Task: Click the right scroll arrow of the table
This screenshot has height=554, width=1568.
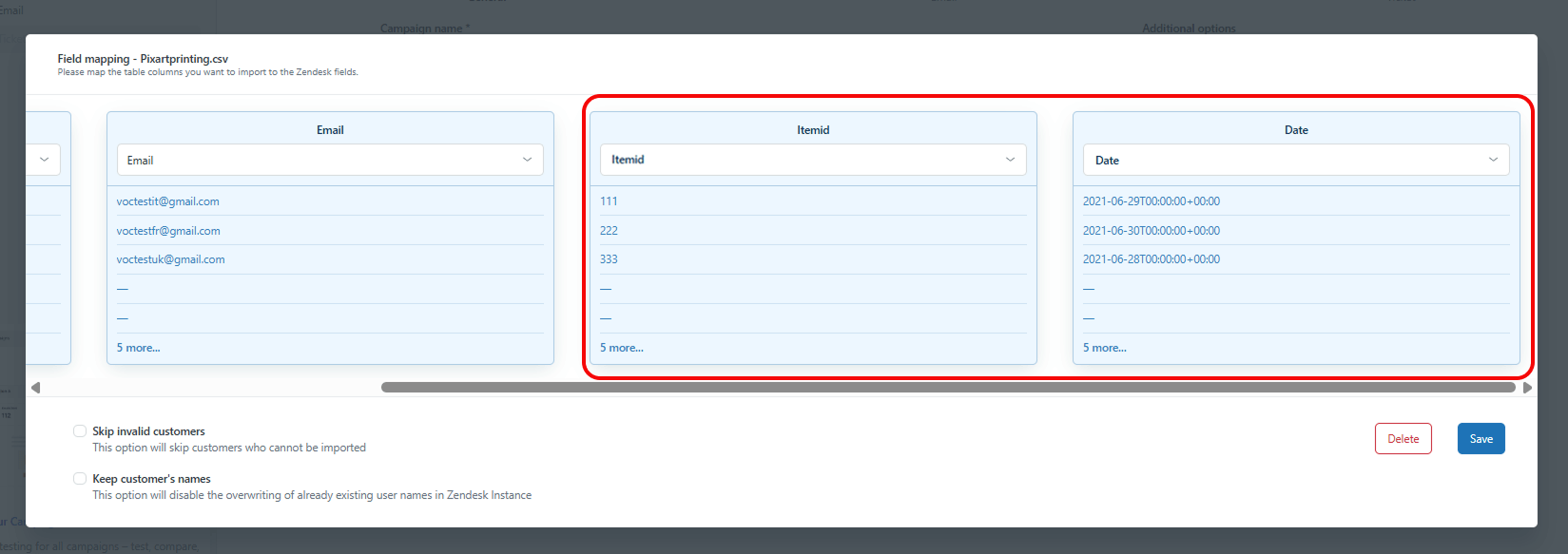Action: click(1527, 387)
